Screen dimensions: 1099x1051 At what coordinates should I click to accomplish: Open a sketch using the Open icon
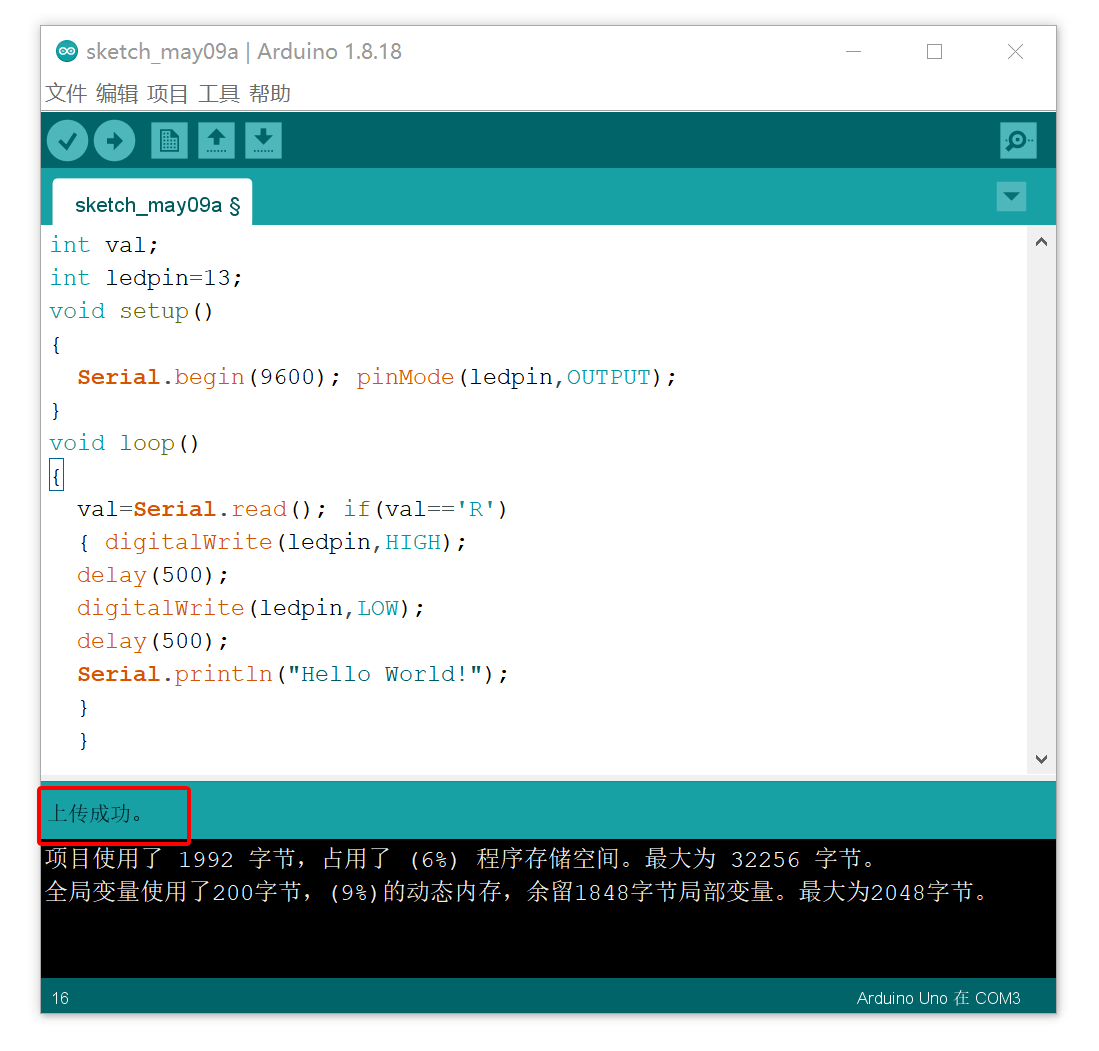(x=216, y=140)
